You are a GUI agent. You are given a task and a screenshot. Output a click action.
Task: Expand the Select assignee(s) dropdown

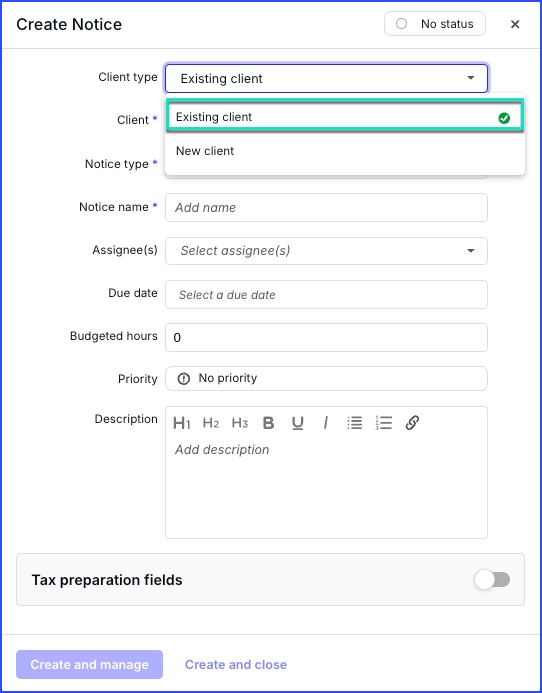pos(327,251)
